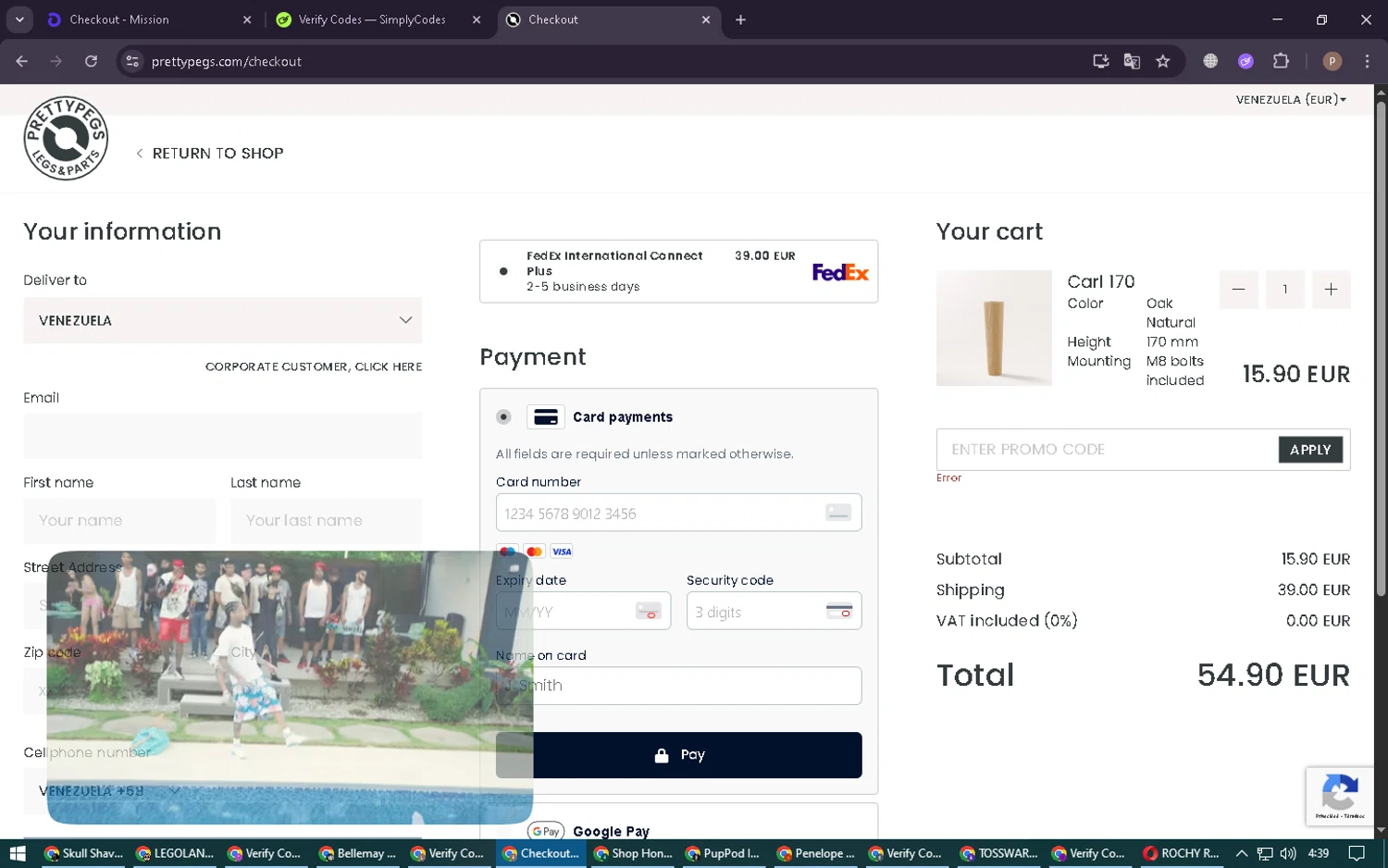Click the install app icon
1388x868 pixels.
coord(1100,61)
